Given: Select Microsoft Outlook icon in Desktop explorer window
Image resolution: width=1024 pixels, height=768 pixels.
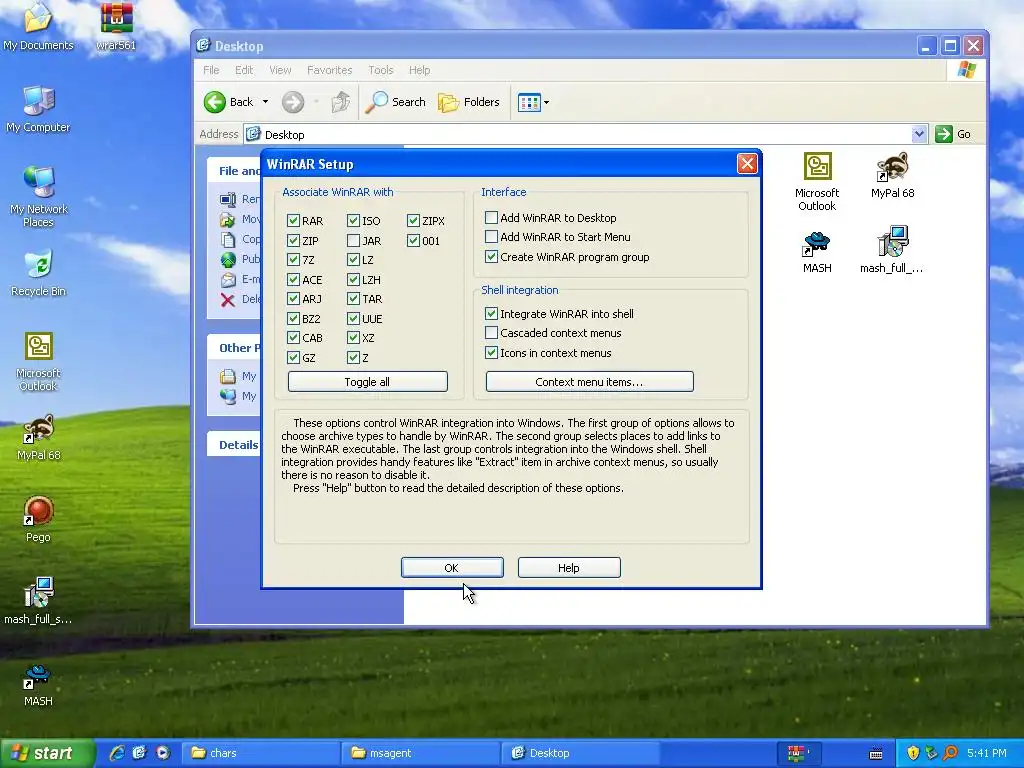Looking at the screenshot, I should coord(817,181).
